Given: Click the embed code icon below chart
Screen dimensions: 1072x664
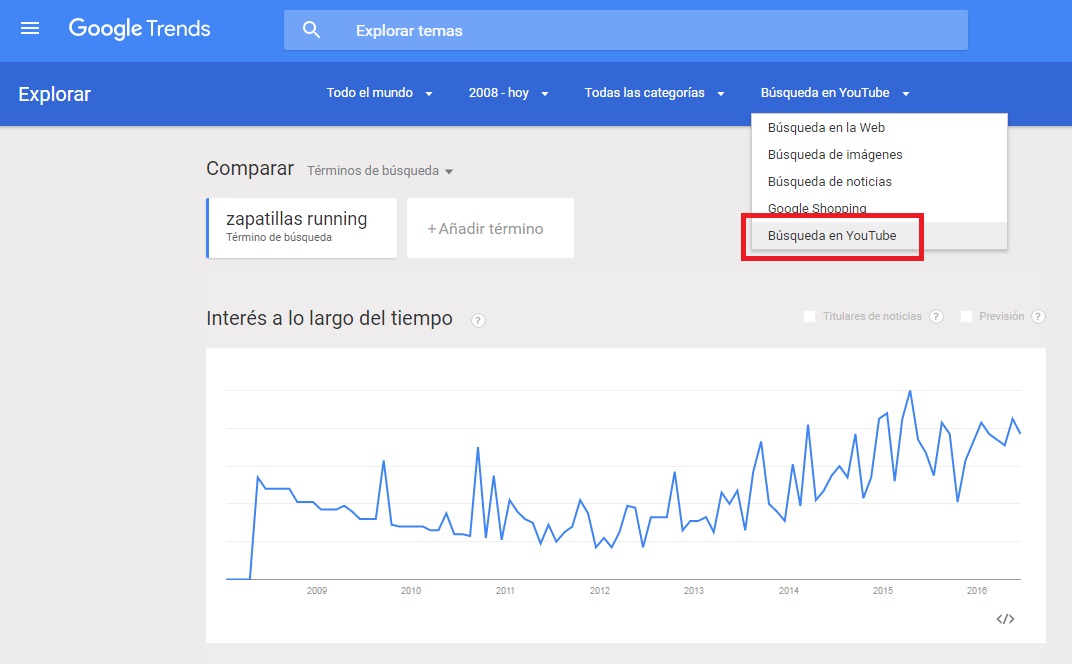Looking at the screenshot, I should pos(1005,619).
